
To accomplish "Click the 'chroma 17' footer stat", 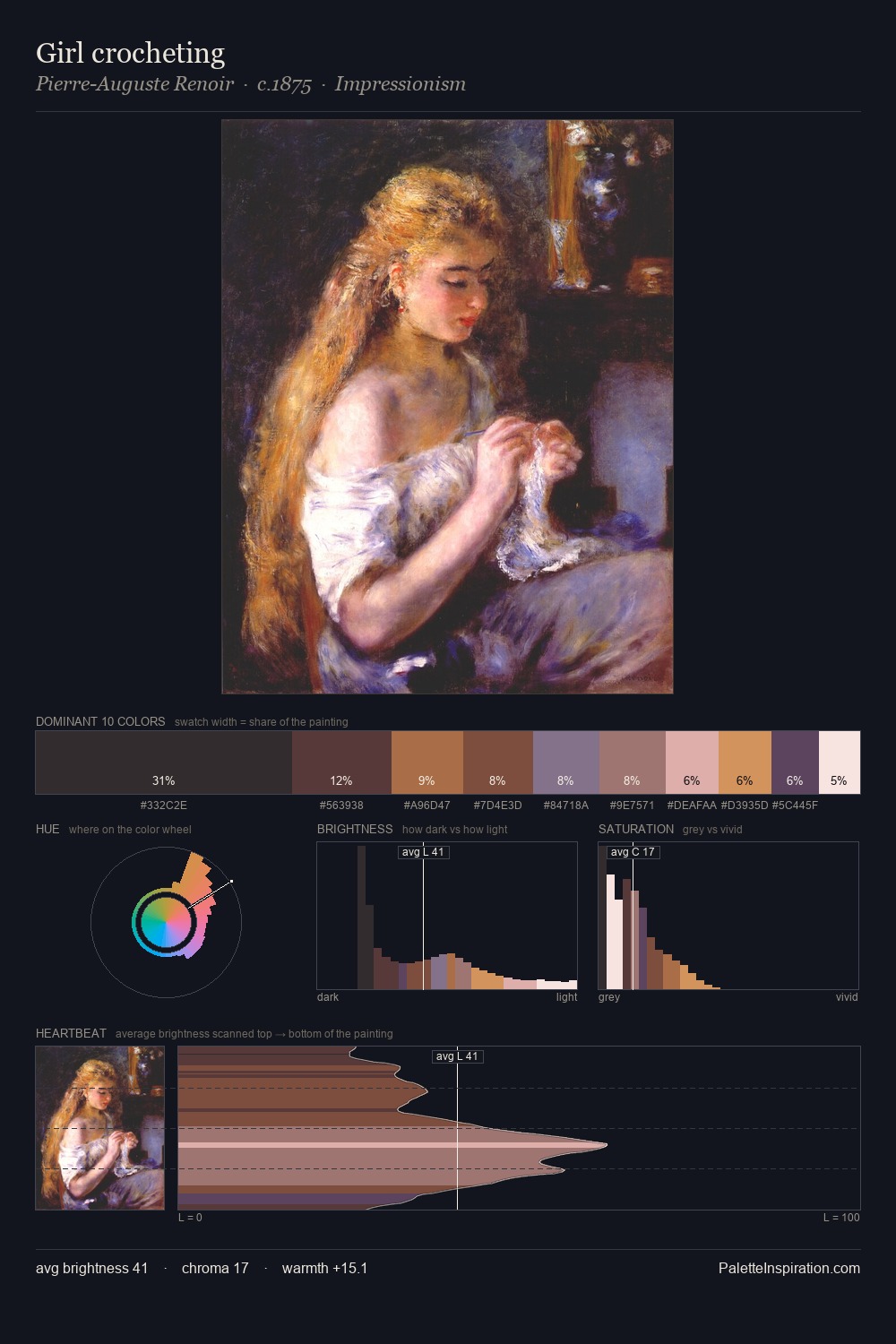I will point(215,1268).
